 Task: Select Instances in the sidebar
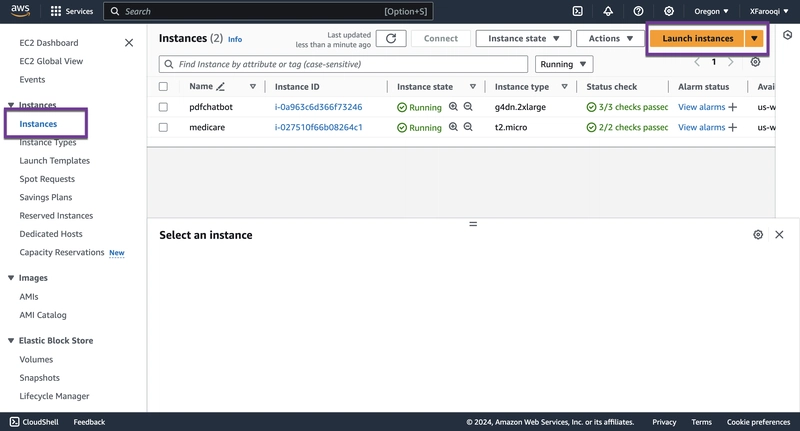coord(38,124)
